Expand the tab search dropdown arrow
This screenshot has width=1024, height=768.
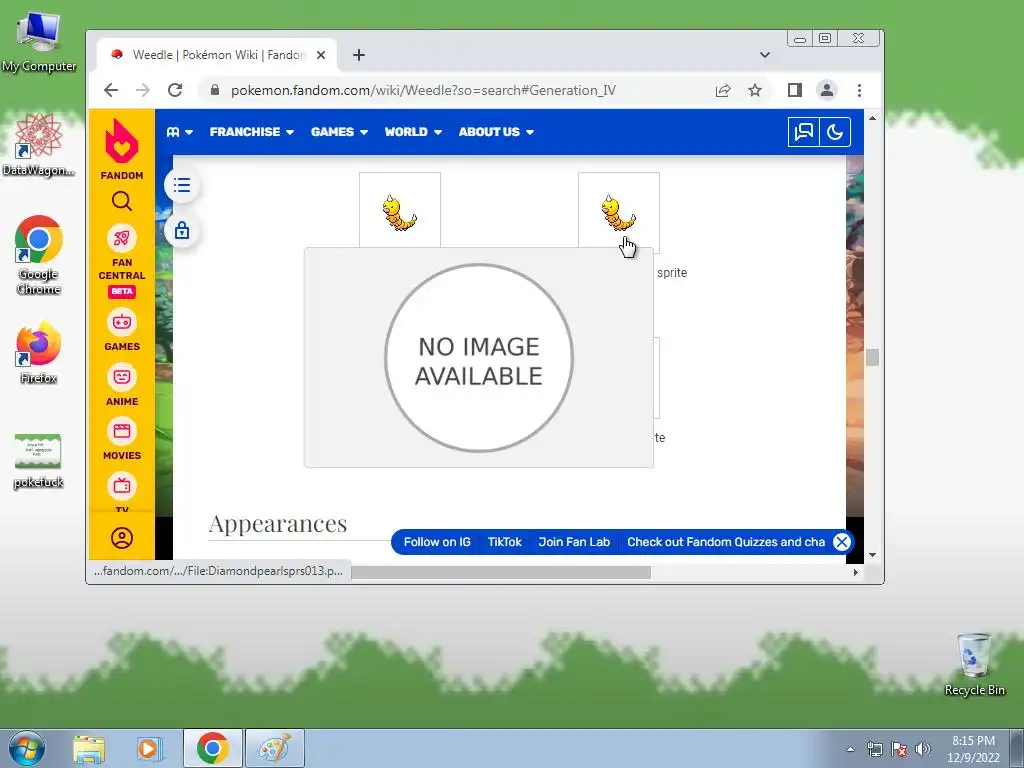click(x=765, y=55)
